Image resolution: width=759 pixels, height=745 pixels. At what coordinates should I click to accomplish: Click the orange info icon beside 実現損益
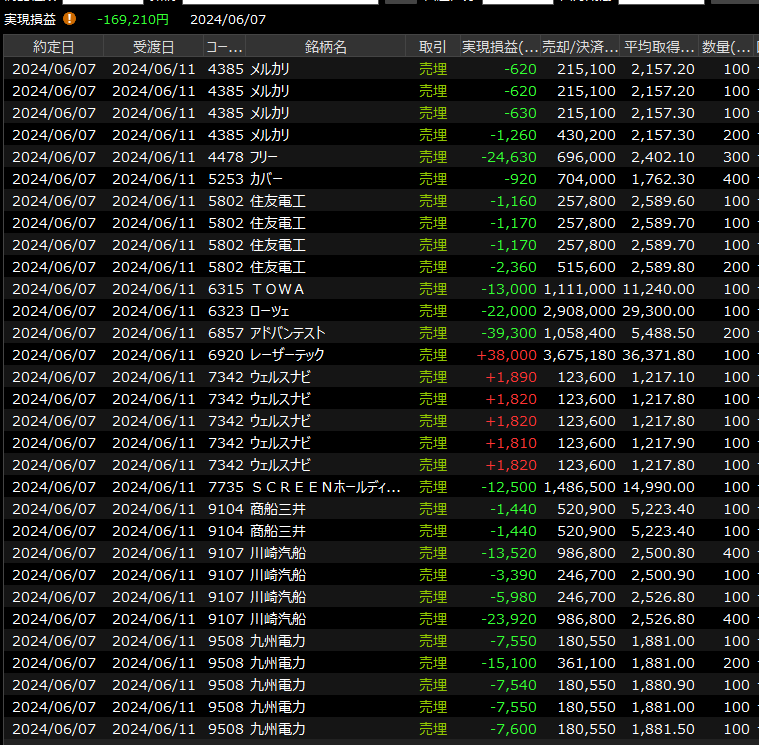tap(69, 19)
